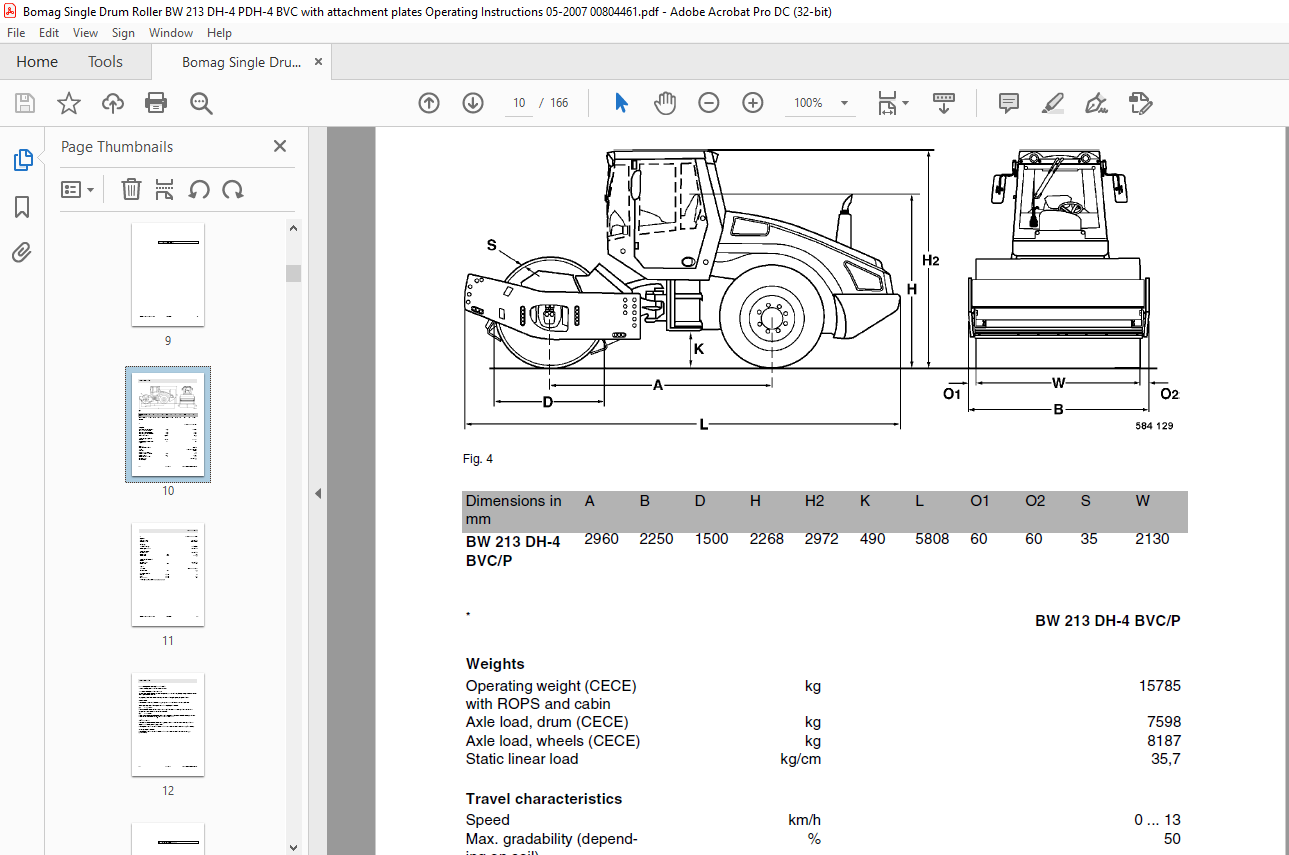Print the document using the printer icon
1289x855 pixels.
pos(156,103)
